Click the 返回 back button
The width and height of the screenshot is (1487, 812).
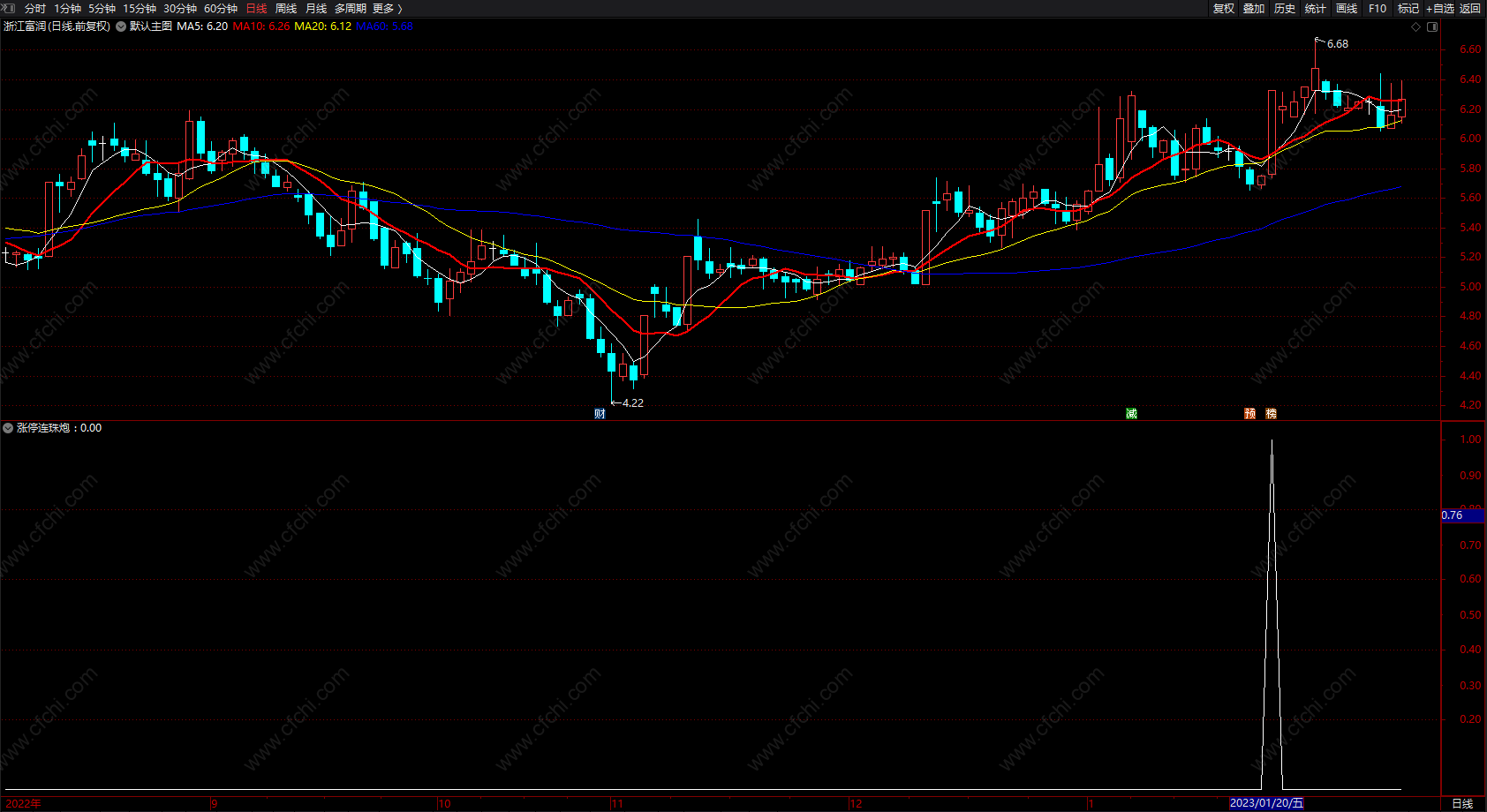coord(1470,8)
